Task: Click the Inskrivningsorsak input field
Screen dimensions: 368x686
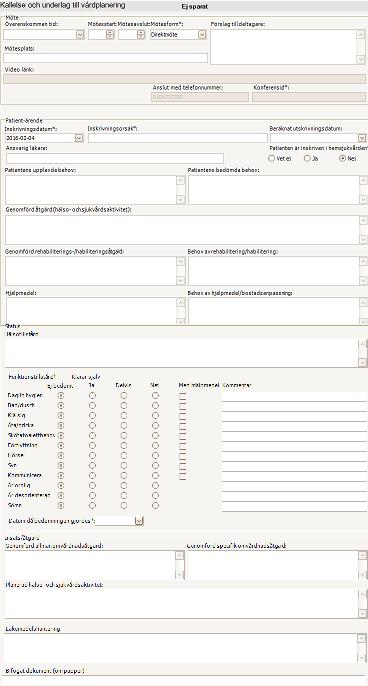Action: tap(178, 138)
